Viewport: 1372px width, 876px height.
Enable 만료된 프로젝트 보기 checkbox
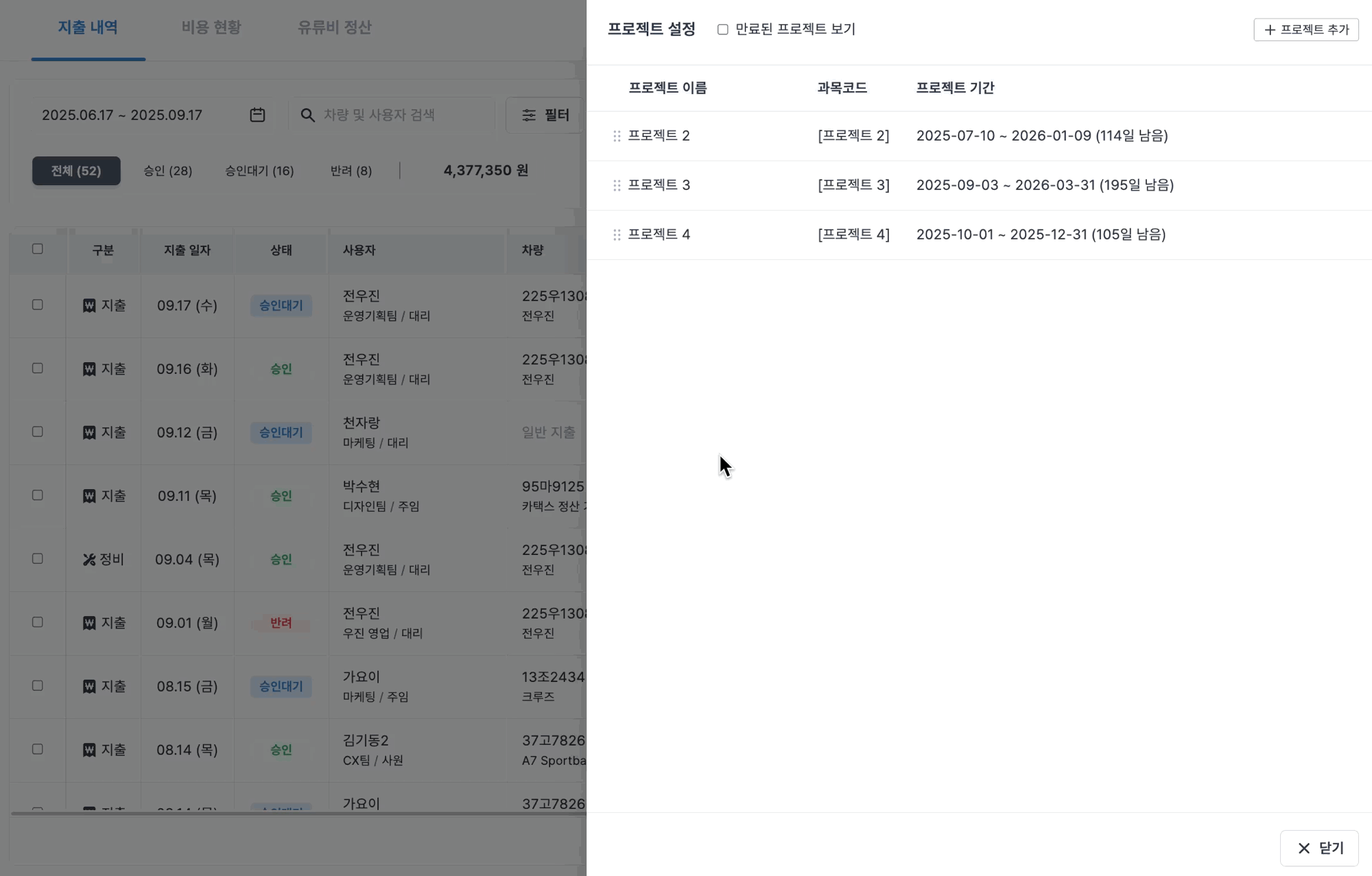[722, 29]
